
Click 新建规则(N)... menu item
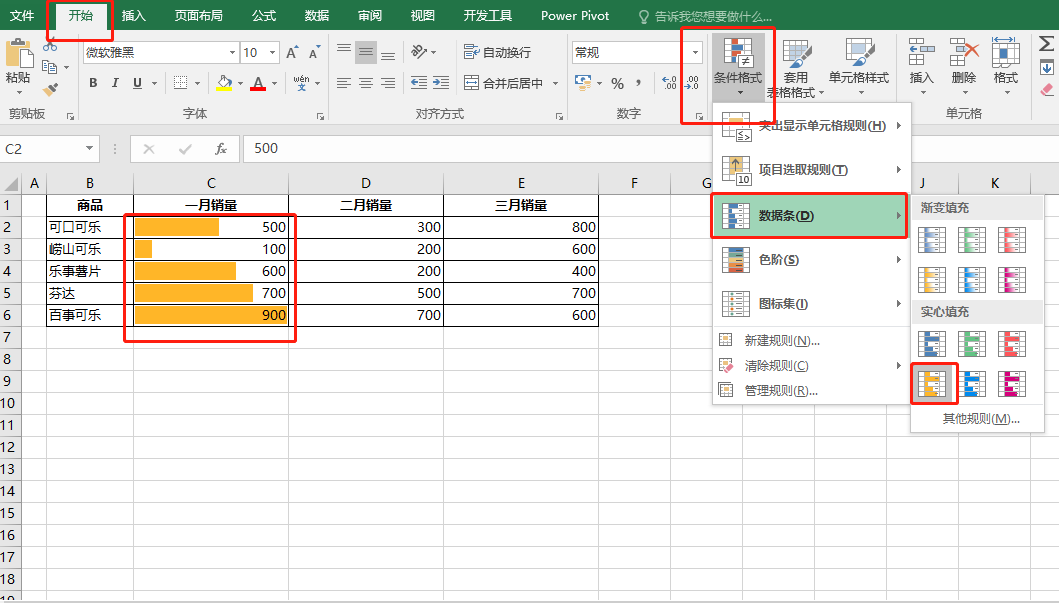812,340
